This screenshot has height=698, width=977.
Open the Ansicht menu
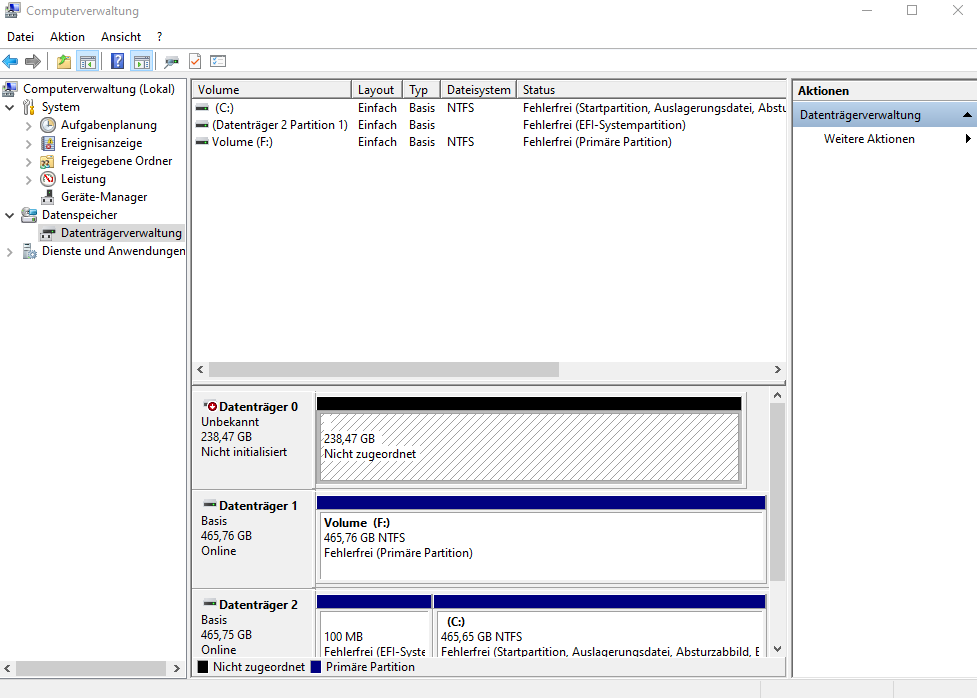click(x=121, y=37)
